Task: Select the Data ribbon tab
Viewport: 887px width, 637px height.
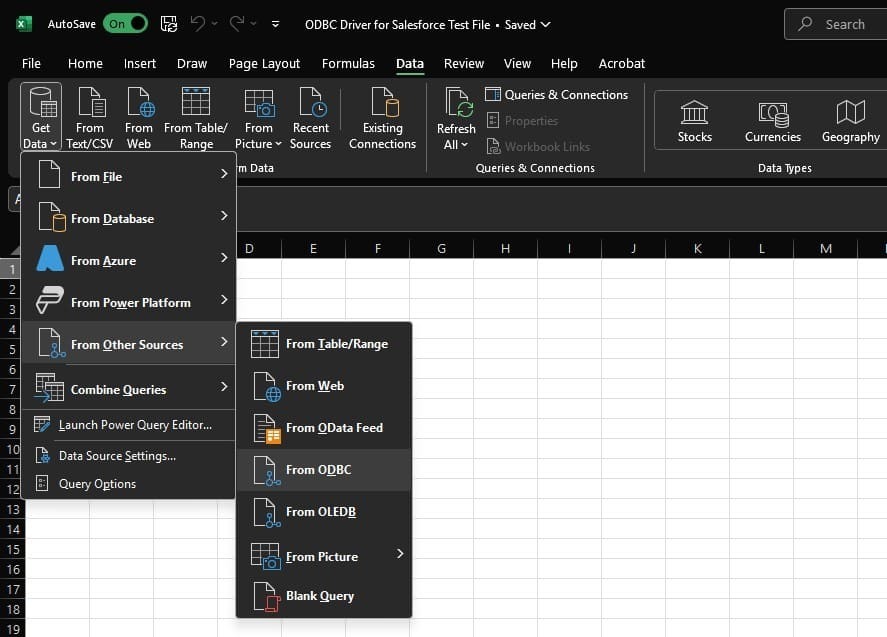Action: coord(410,63)
